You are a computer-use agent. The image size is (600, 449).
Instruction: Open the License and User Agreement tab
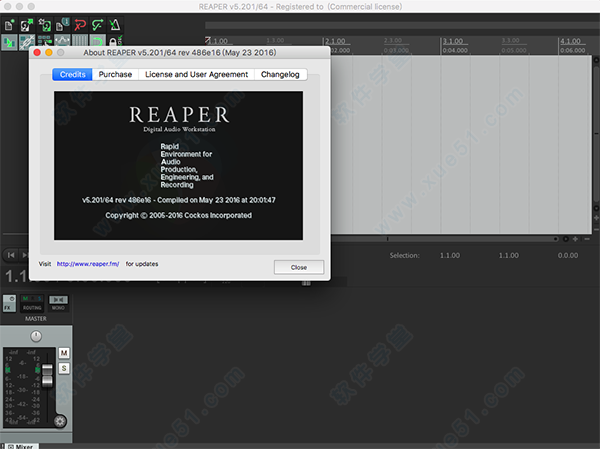click(196, 74)
